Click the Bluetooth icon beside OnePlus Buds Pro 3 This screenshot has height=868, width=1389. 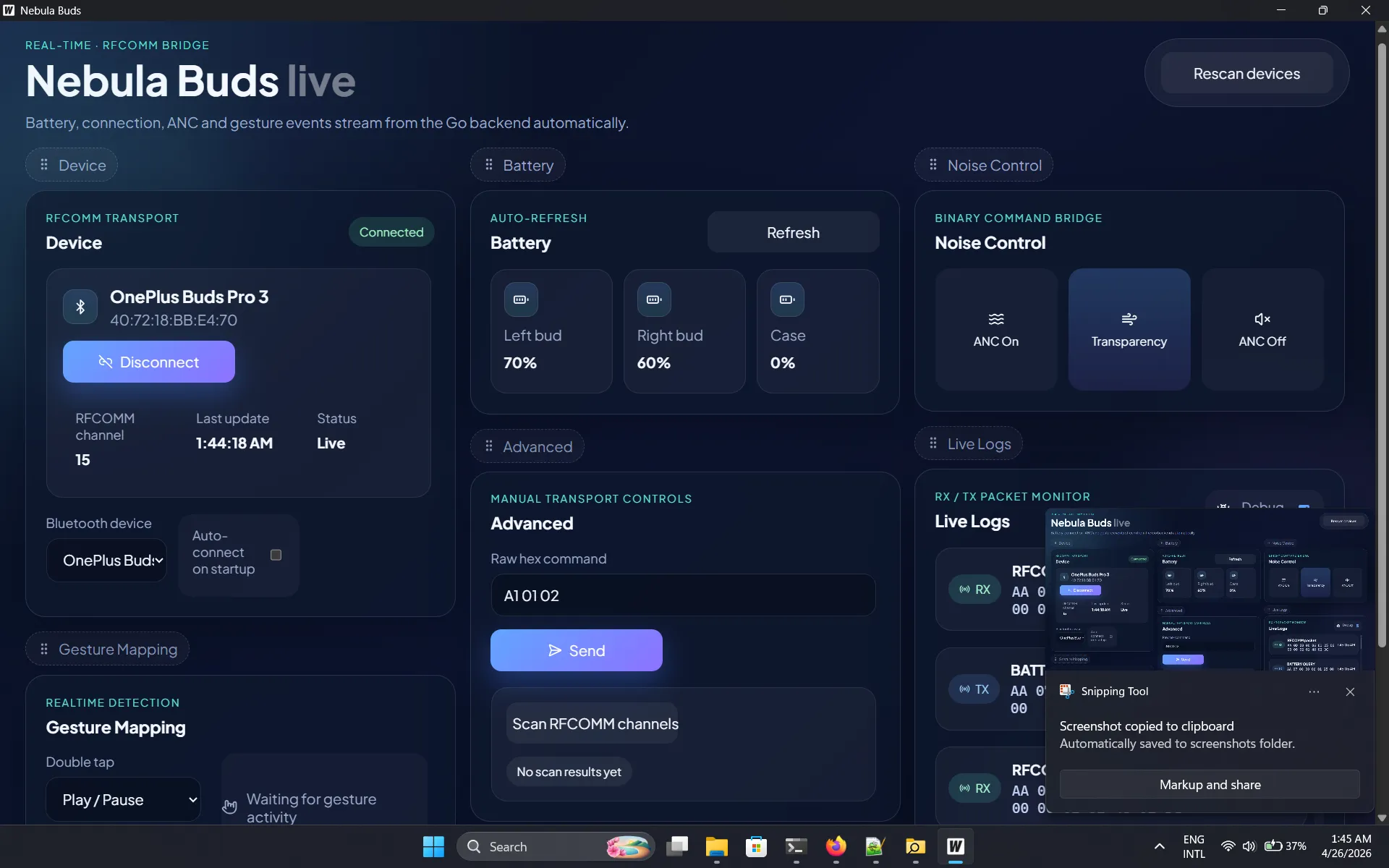click(80, 307)
